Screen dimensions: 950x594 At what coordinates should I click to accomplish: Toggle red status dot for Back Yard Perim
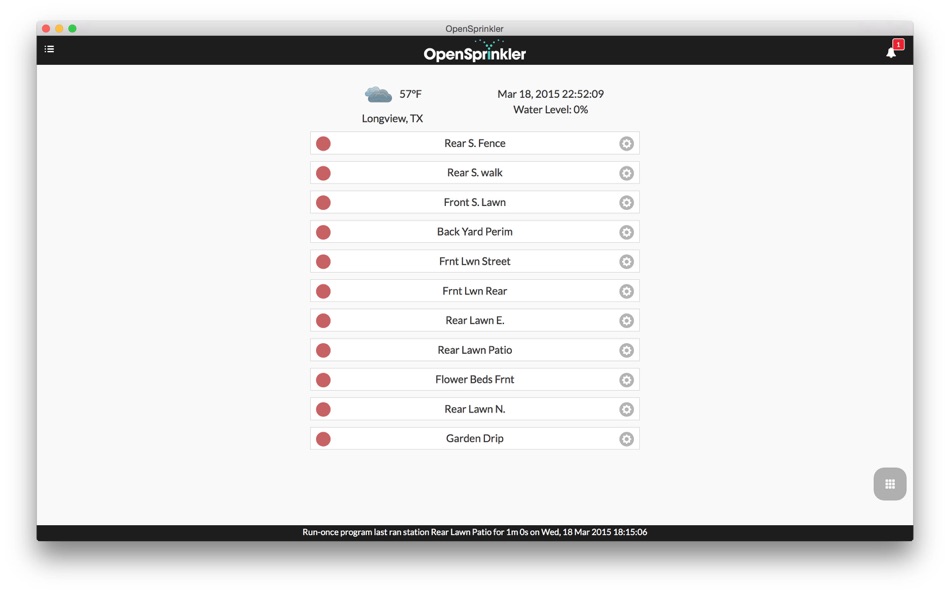pos(324,232)
